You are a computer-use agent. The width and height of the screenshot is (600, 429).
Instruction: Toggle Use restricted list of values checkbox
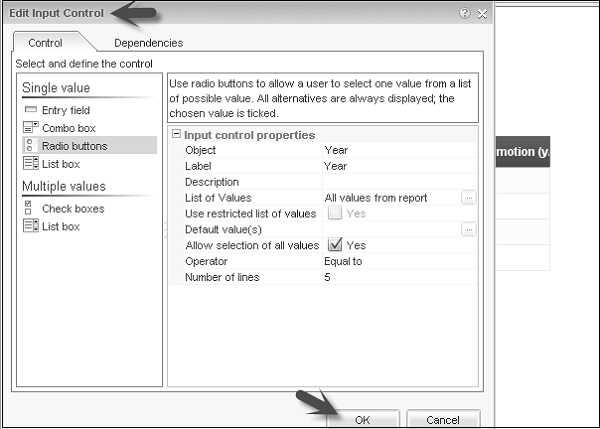(x=335, y=213)
